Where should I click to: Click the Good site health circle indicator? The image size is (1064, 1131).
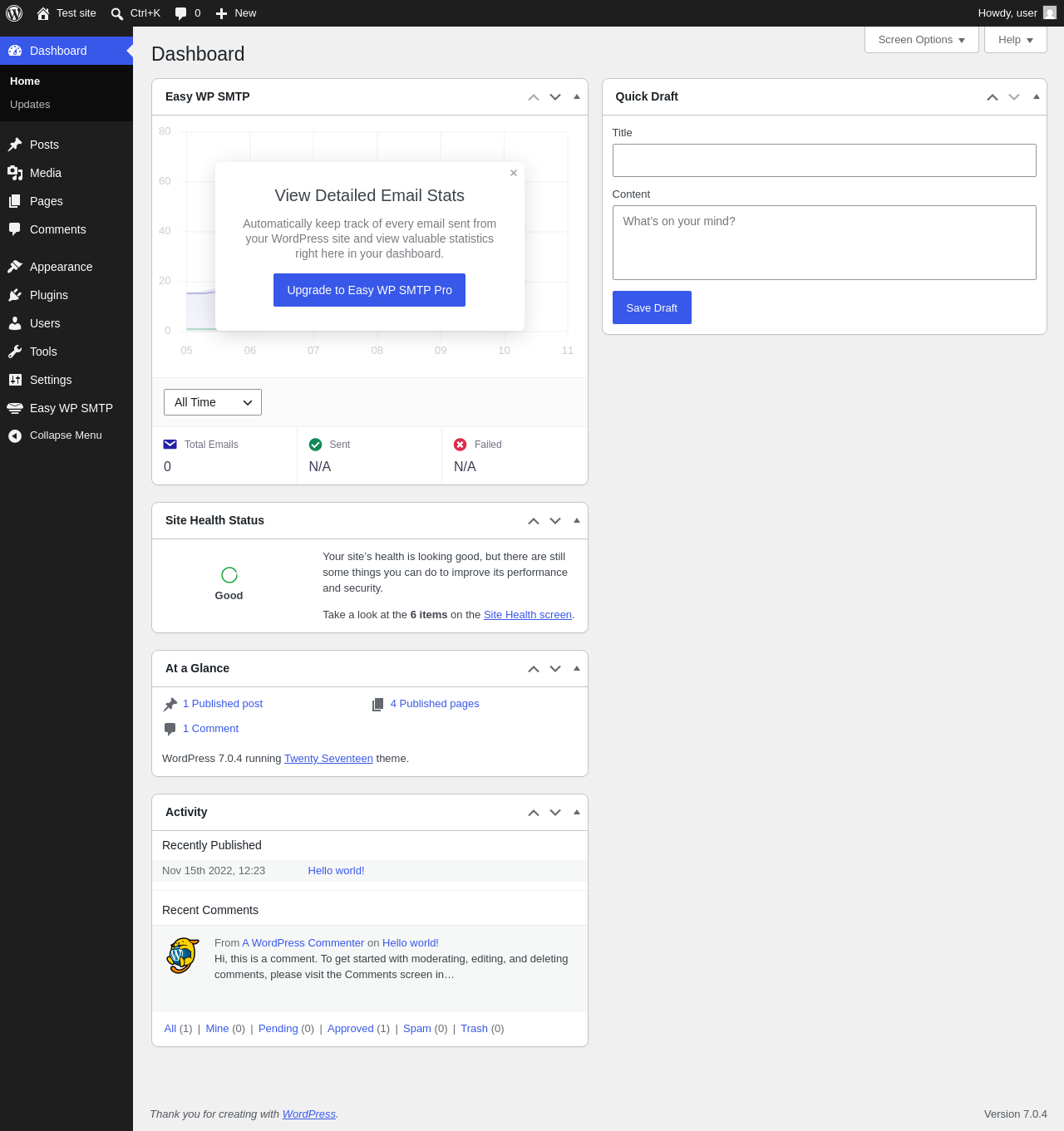point(229,575)
